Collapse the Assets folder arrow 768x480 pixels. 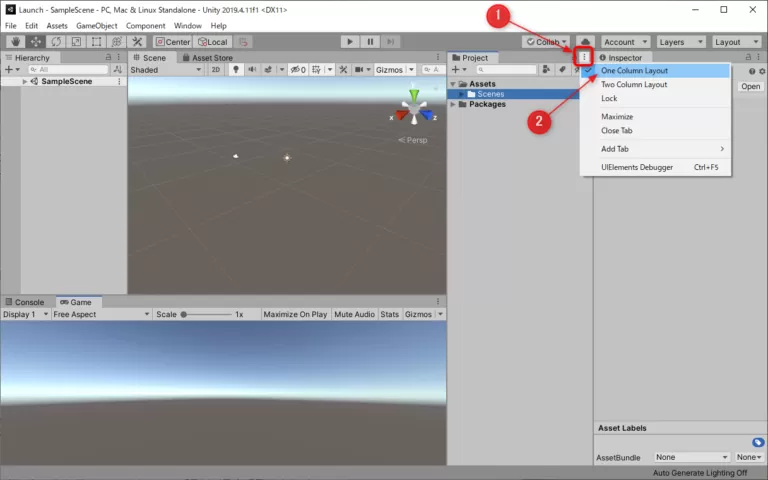tap(453, 84)
